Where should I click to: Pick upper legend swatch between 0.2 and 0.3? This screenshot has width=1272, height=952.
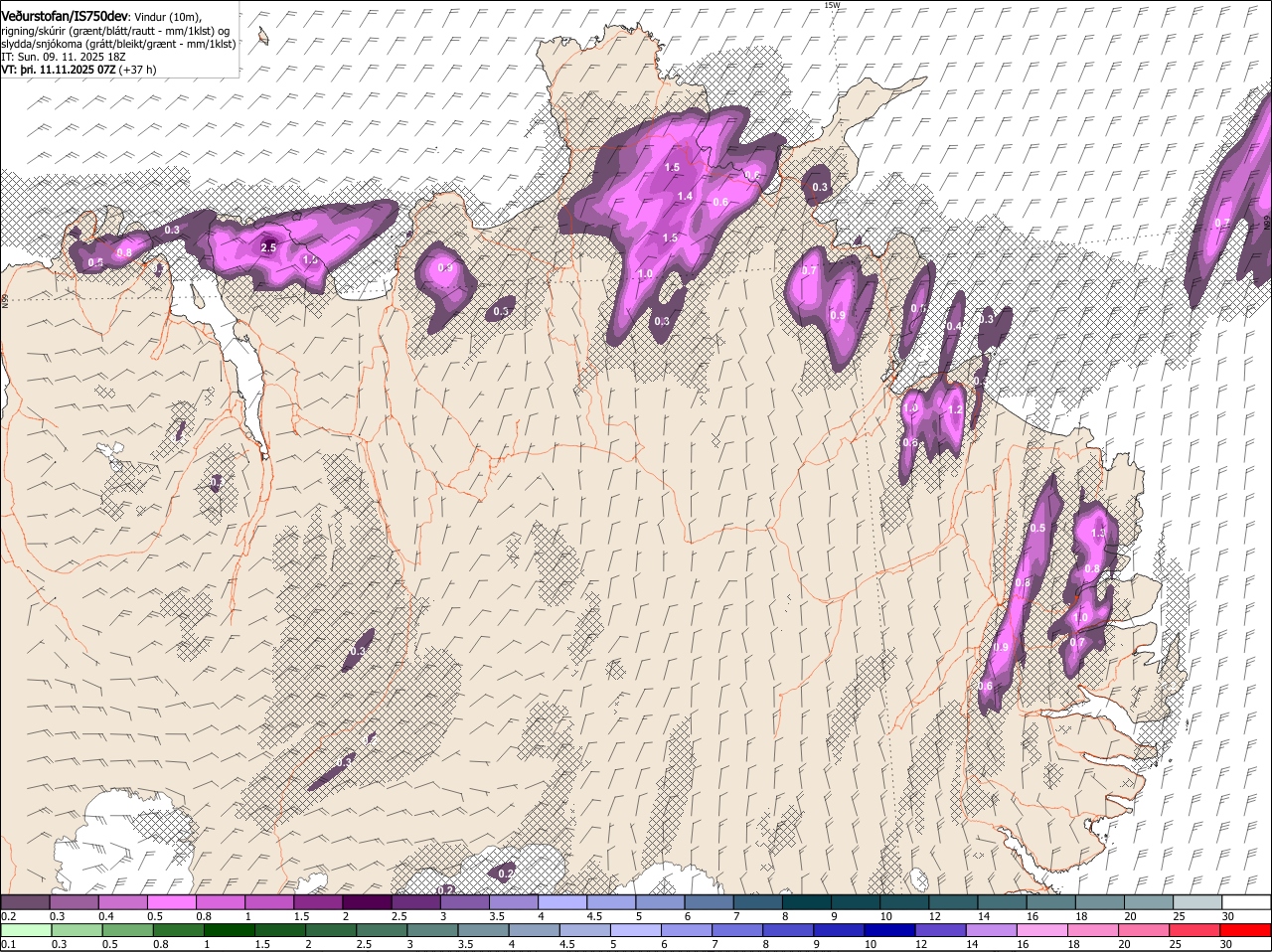[25, 902]
